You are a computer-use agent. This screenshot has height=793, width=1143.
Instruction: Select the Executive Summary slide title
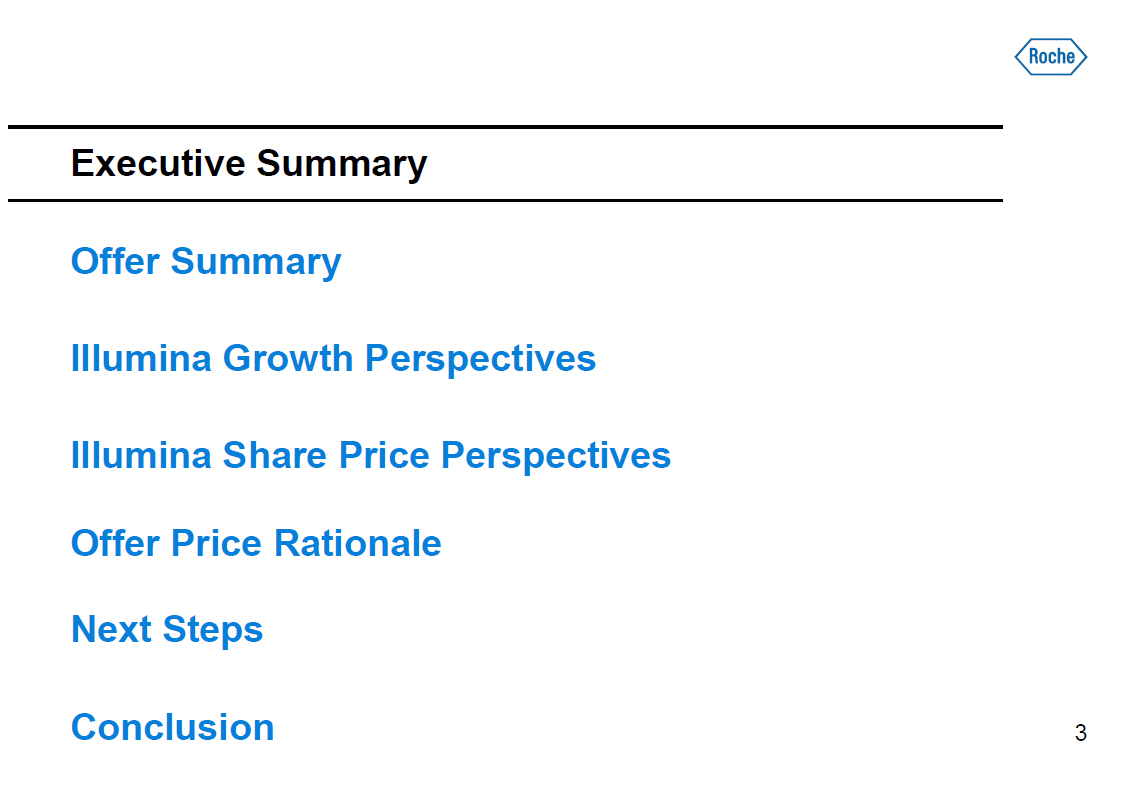(x=249, y=163)
